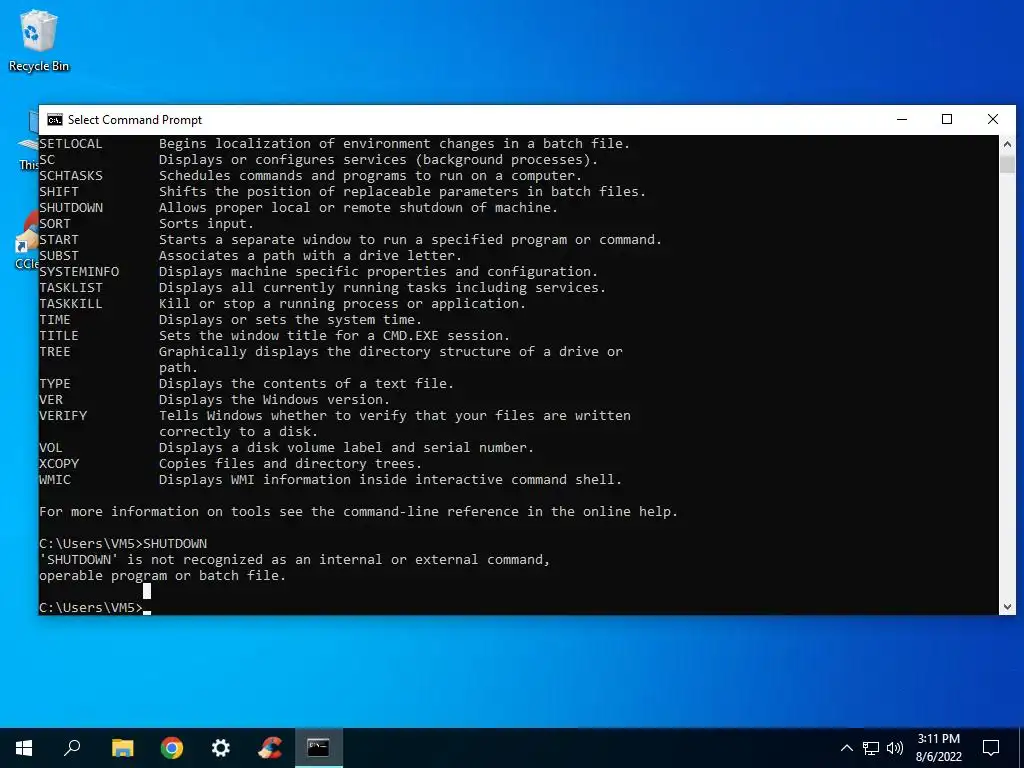1024x768 pixels.
Task: Open taskbar Search magnifier
Action: (x=72, y=748)
